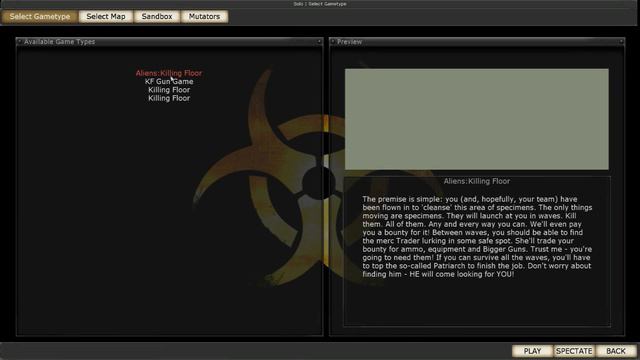Switch to the Select Map tab
The width and height of the screenshot is (640, 360).
(106, 17)
